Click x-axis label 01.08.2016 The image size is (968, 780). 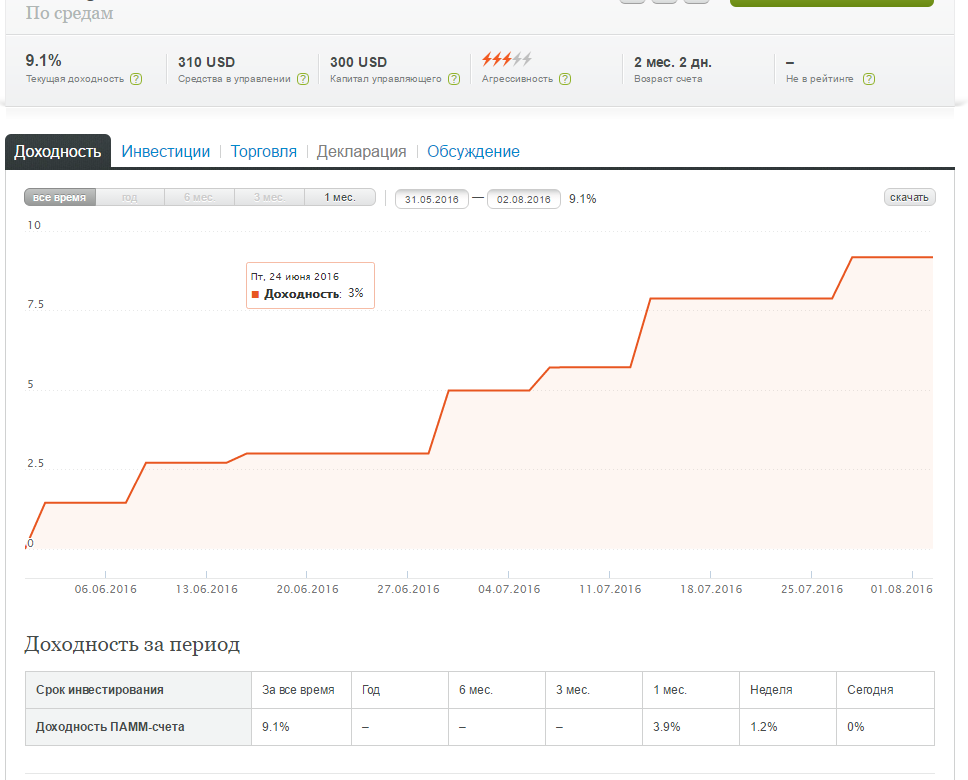(x=901, y=589)
